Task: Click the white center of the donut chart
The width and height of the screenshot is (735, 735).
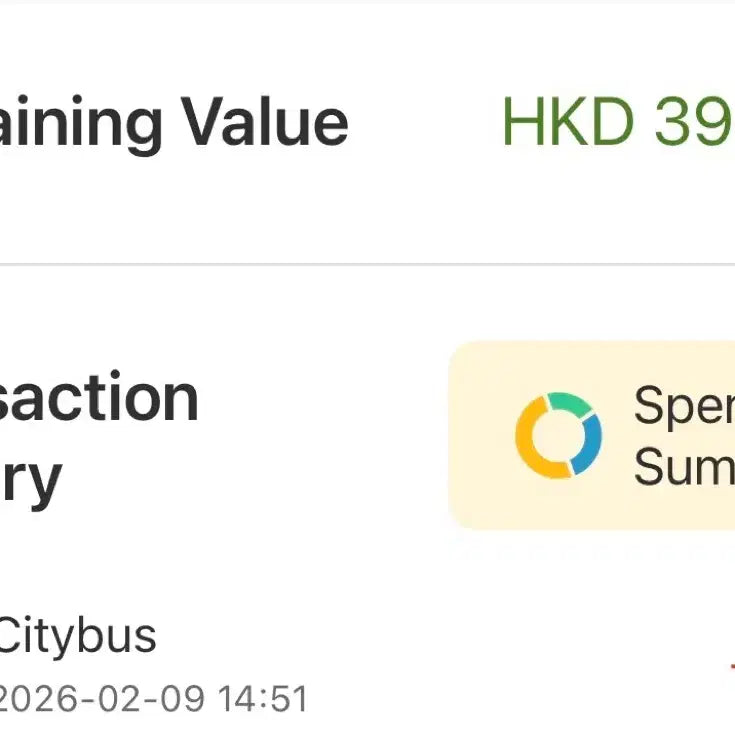Action: pyautogui.click(x=558, y=436)
